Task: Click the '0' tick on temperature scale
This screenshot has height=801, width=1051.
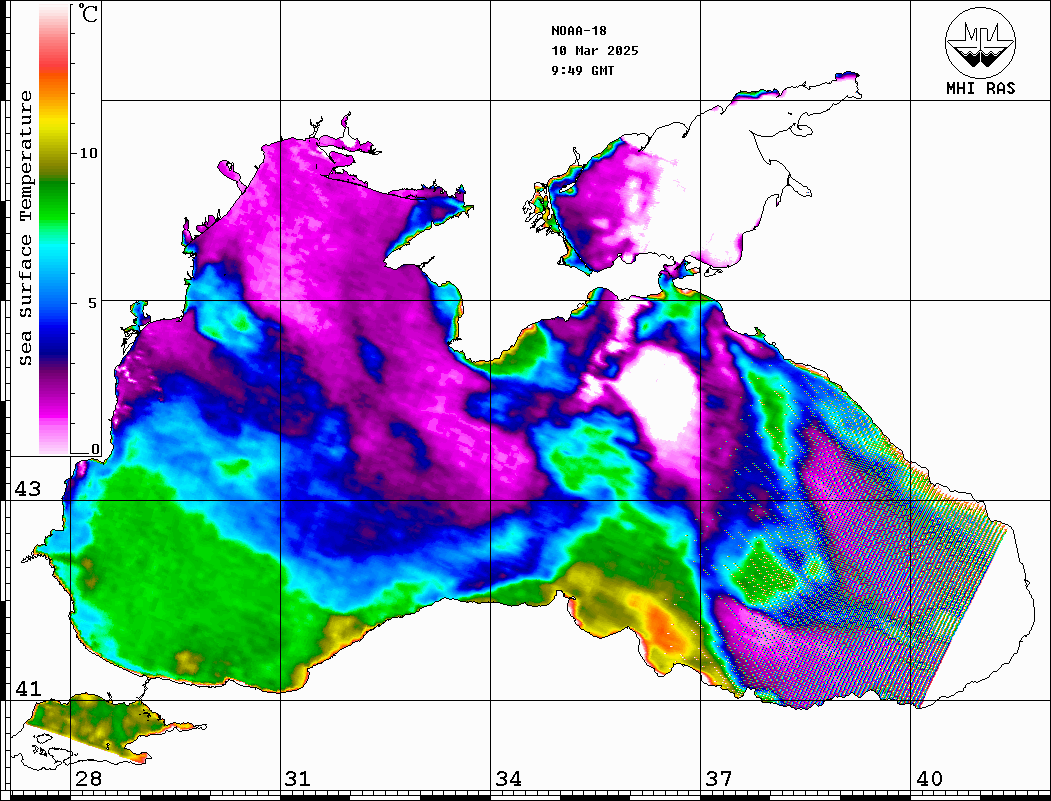Action: (95, 449)
